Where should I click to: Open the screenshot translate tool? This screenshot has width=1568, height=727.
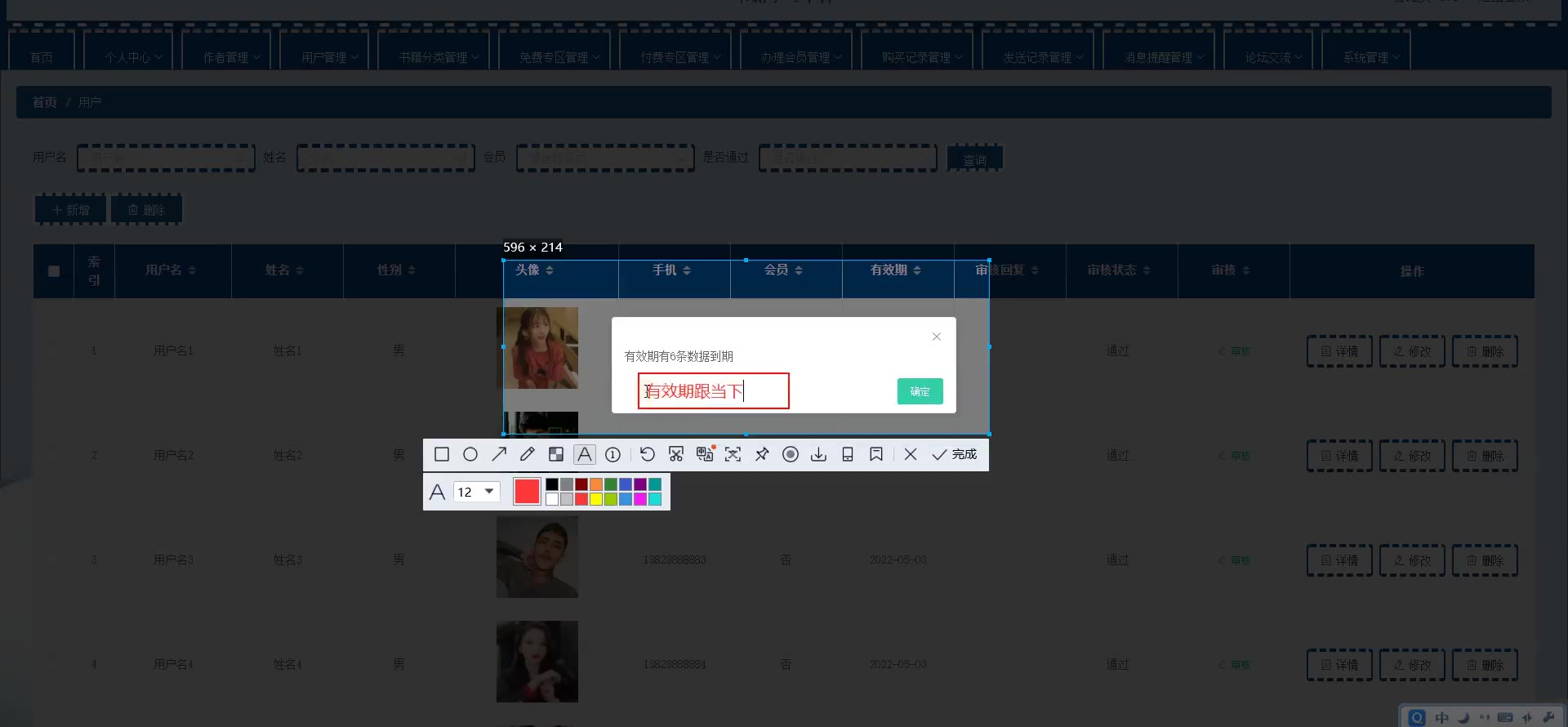(705, 454)
